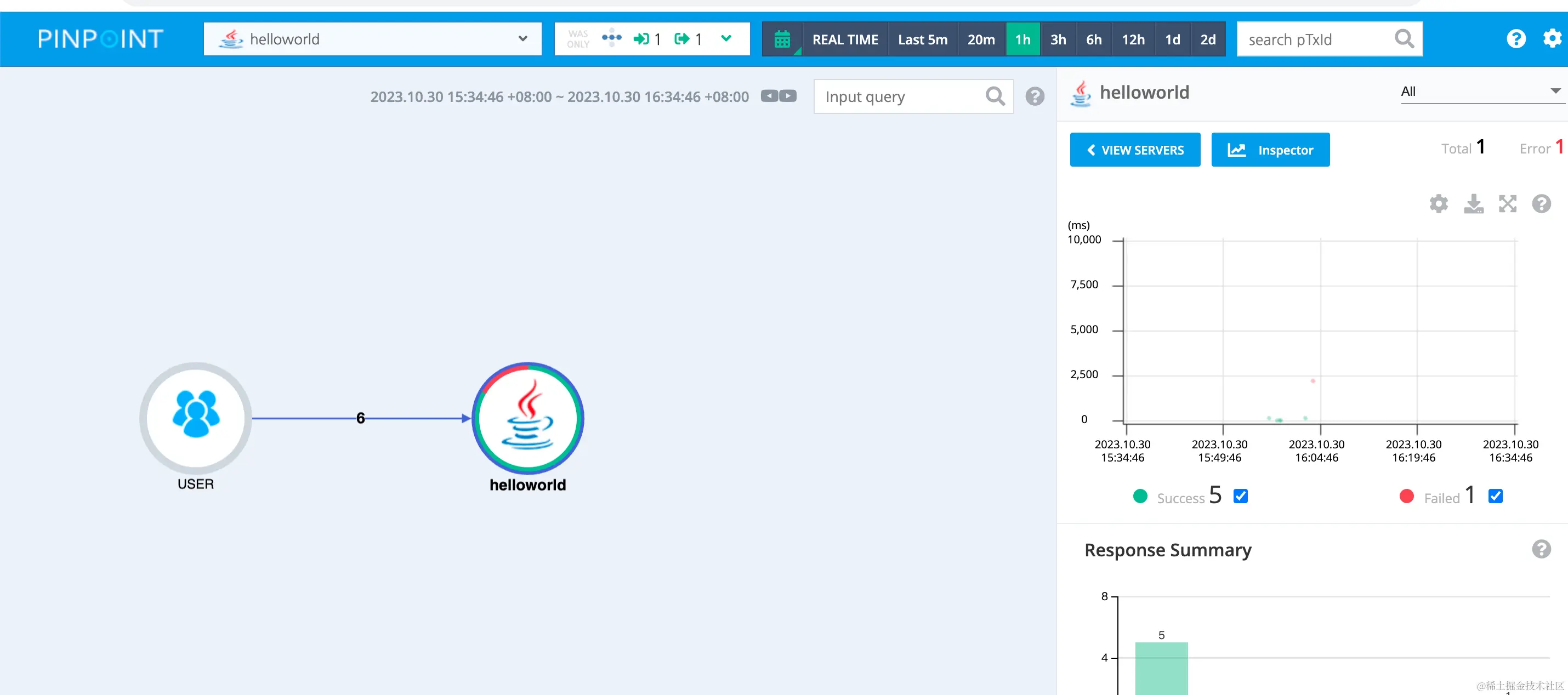Toggle the WAS ONLY option

578,39
